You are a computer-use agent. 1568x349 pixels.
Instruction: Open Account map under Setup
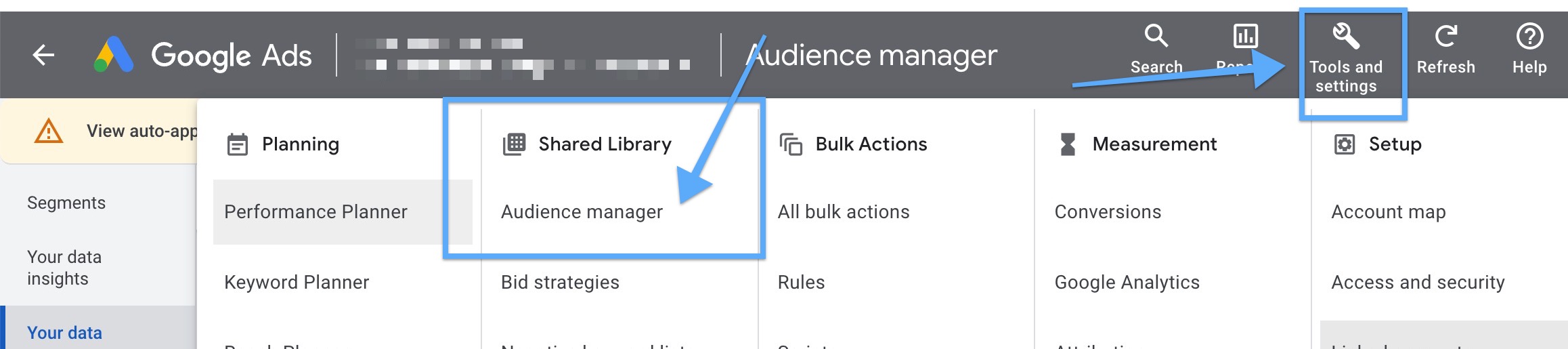(1389, 212)
